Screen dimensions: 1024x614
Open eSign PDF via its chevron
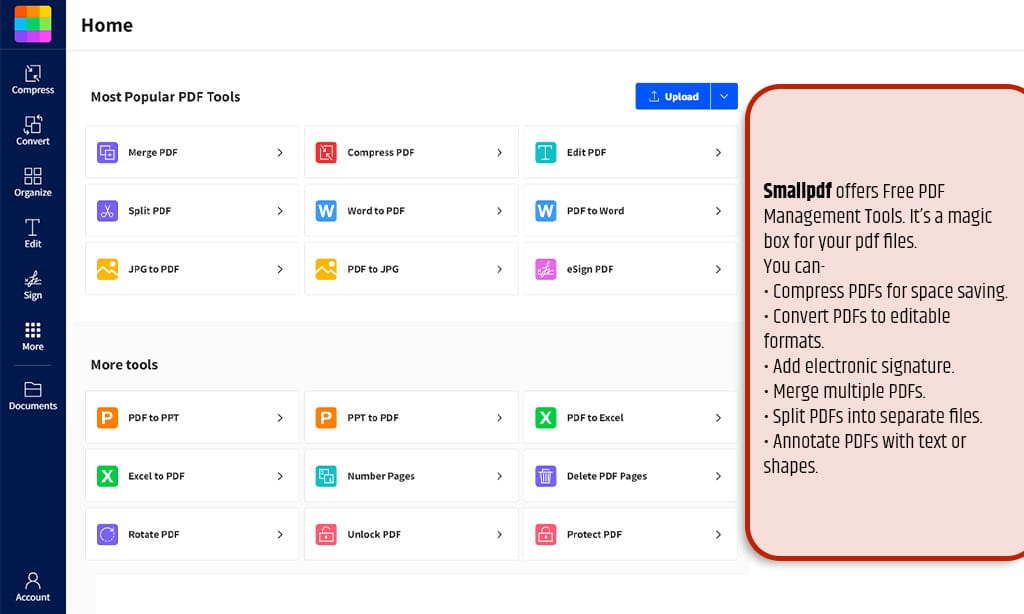click(x=718, y=268)
